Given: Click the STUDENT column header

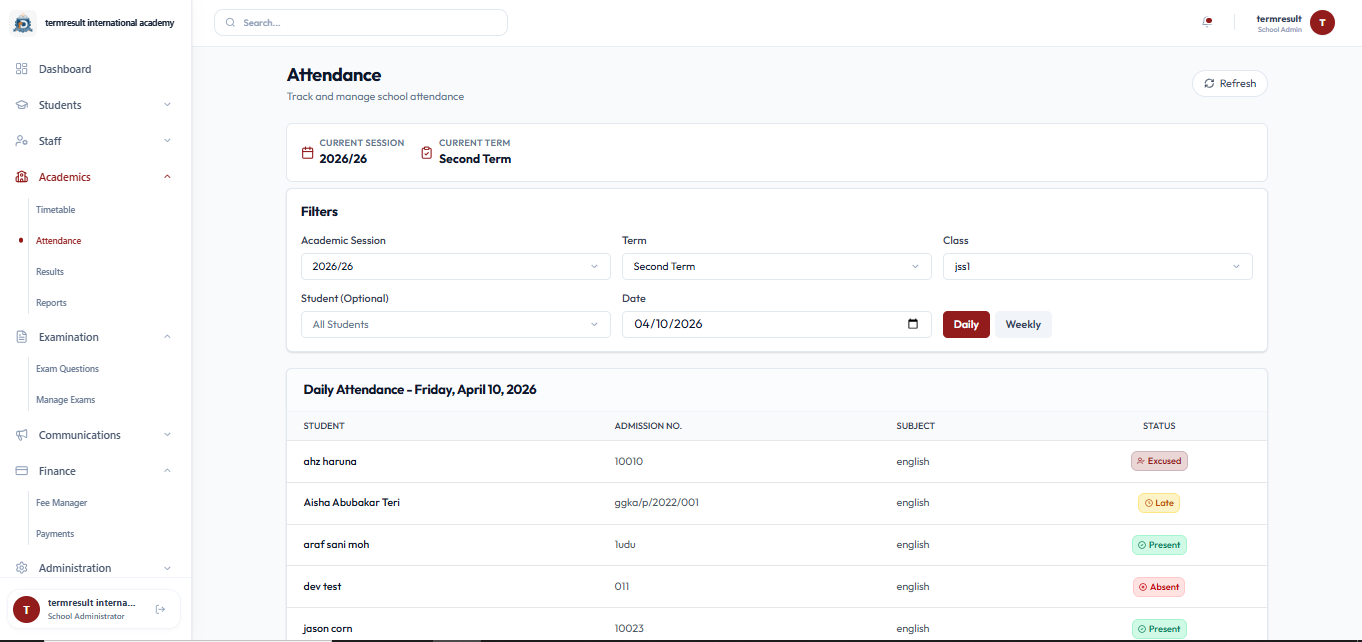Looking at the screenshot, I should (x=324, y=426).
